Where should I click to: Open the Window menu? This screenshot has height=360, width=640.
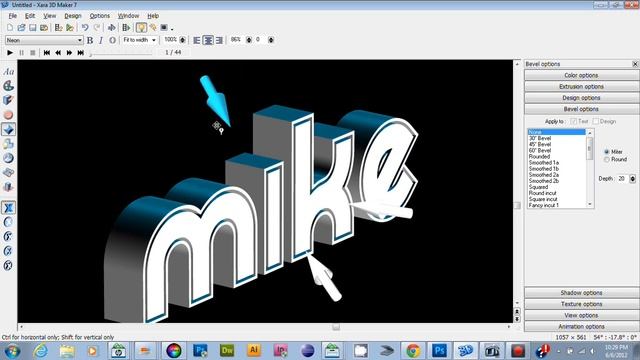128,16
